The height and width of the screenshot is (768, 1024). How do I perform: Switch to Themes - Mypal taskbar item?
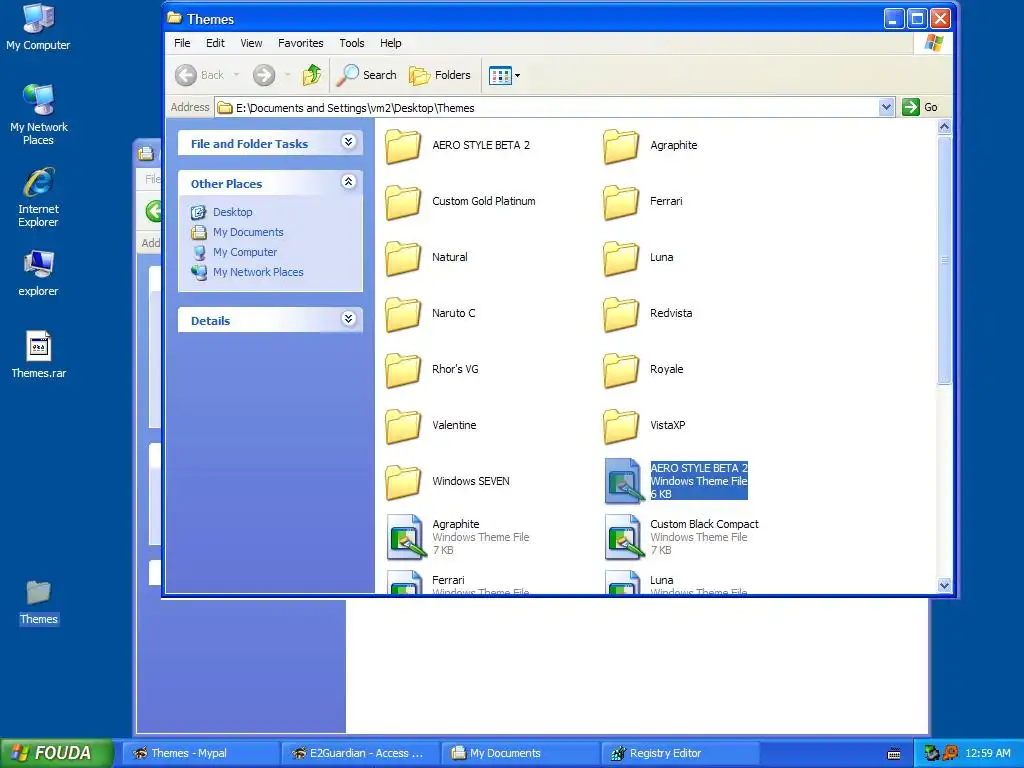[x=199, y=753]
